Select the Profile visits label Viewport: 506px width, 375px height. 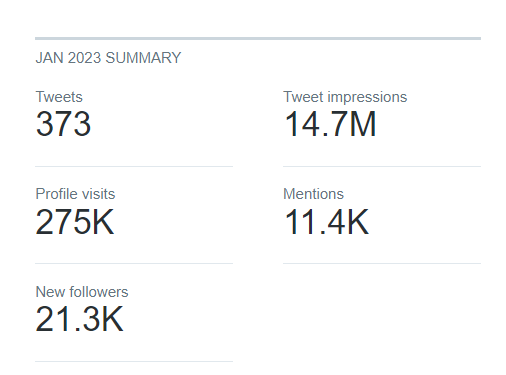(x=75, y=194)
